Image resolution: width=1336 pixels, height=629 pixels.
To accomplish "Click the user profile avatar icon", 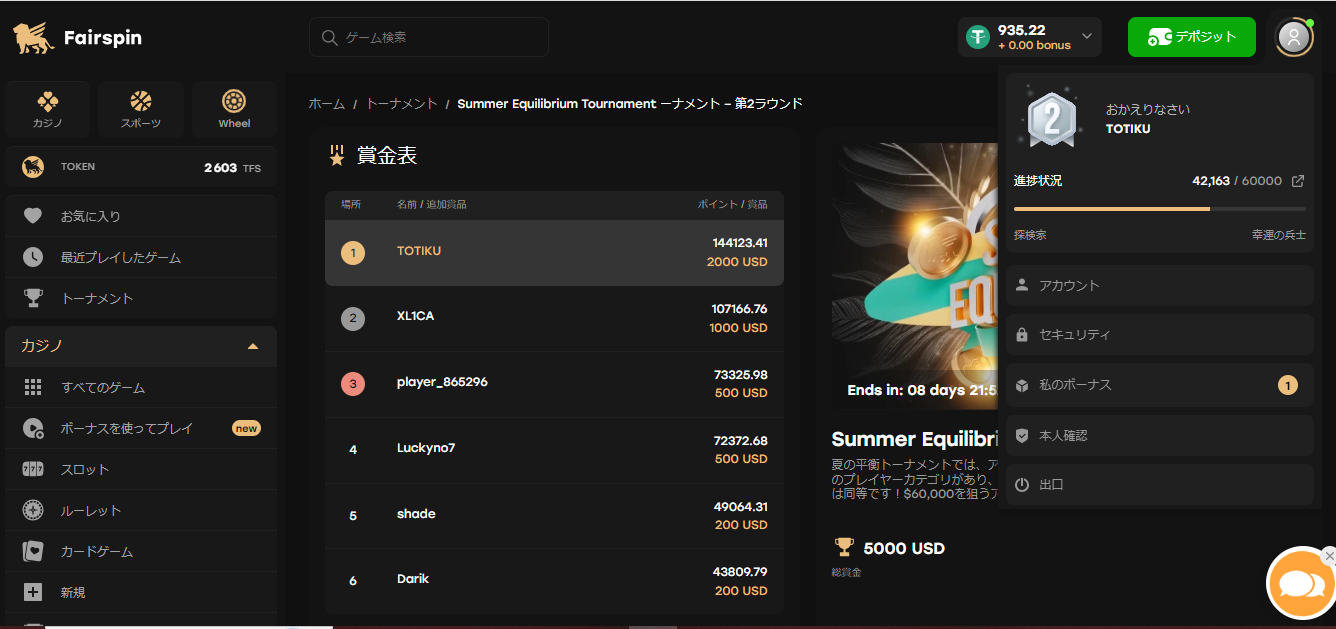I will point(1294,37).
